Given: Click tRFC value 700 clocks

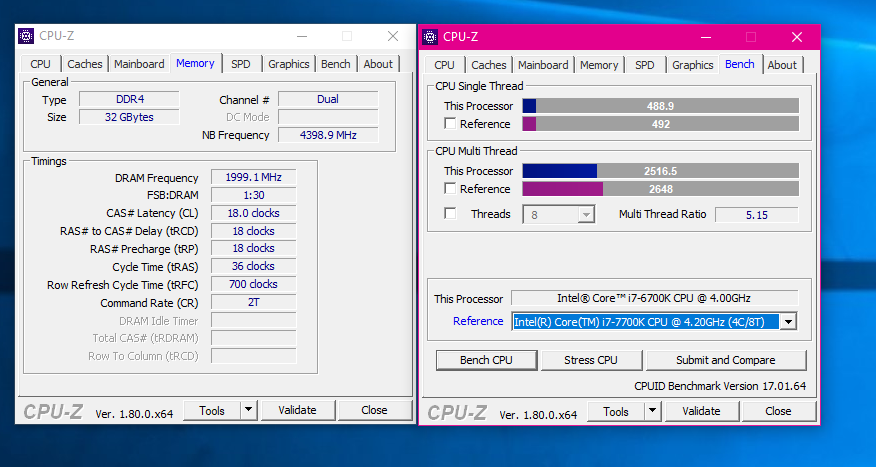Looking at the screenshot, I should (254, 284).
